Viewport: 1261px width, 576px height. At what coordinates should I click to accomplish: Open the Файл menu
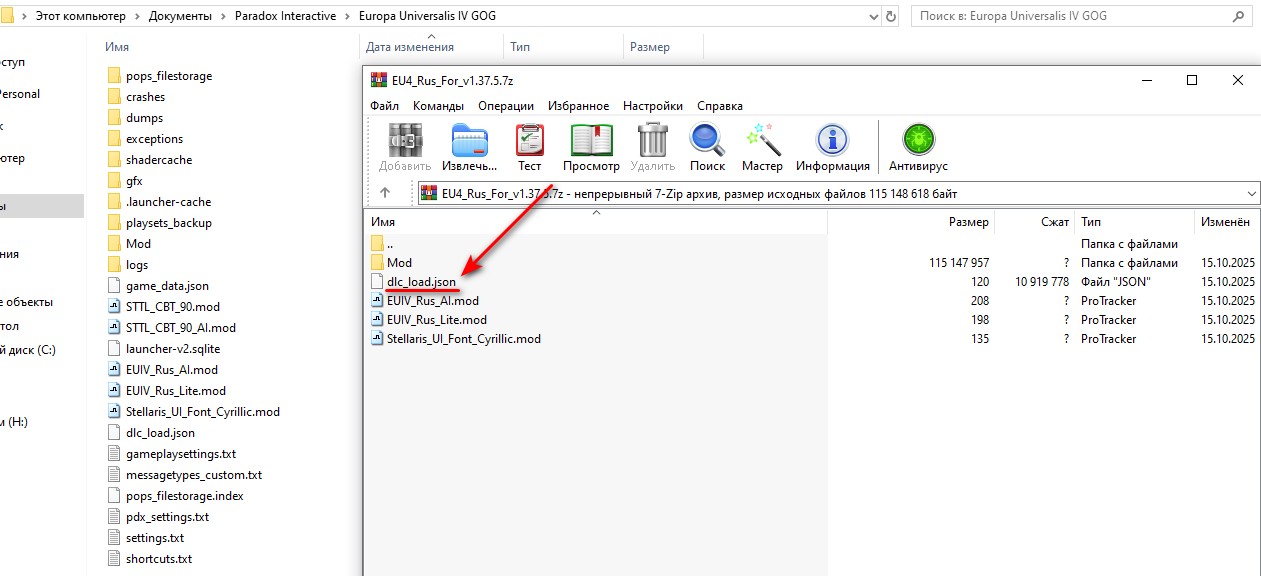[x=384, y=106]
